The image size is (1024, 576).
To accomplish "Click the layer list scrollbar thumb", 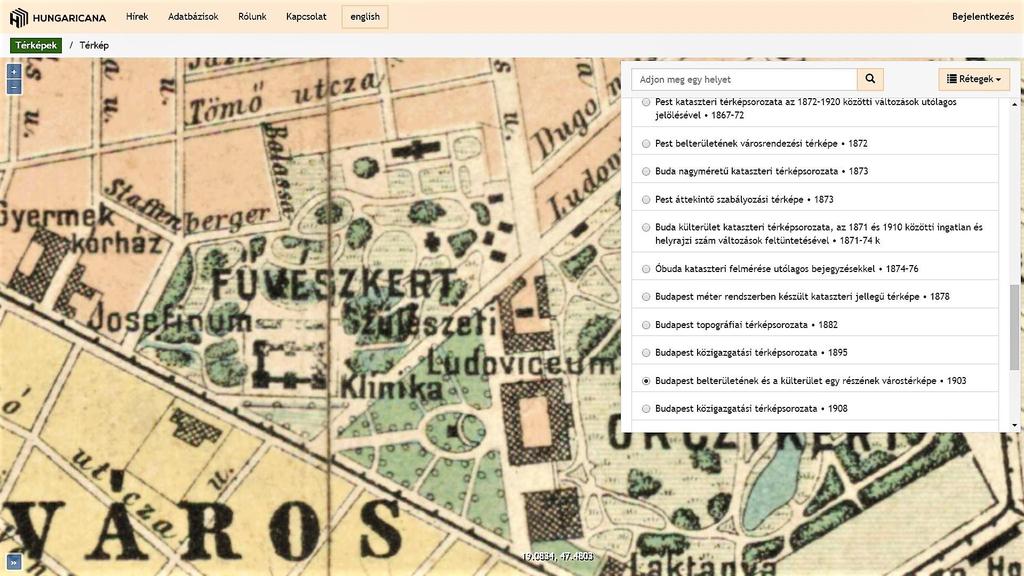I will [1014, 327].
